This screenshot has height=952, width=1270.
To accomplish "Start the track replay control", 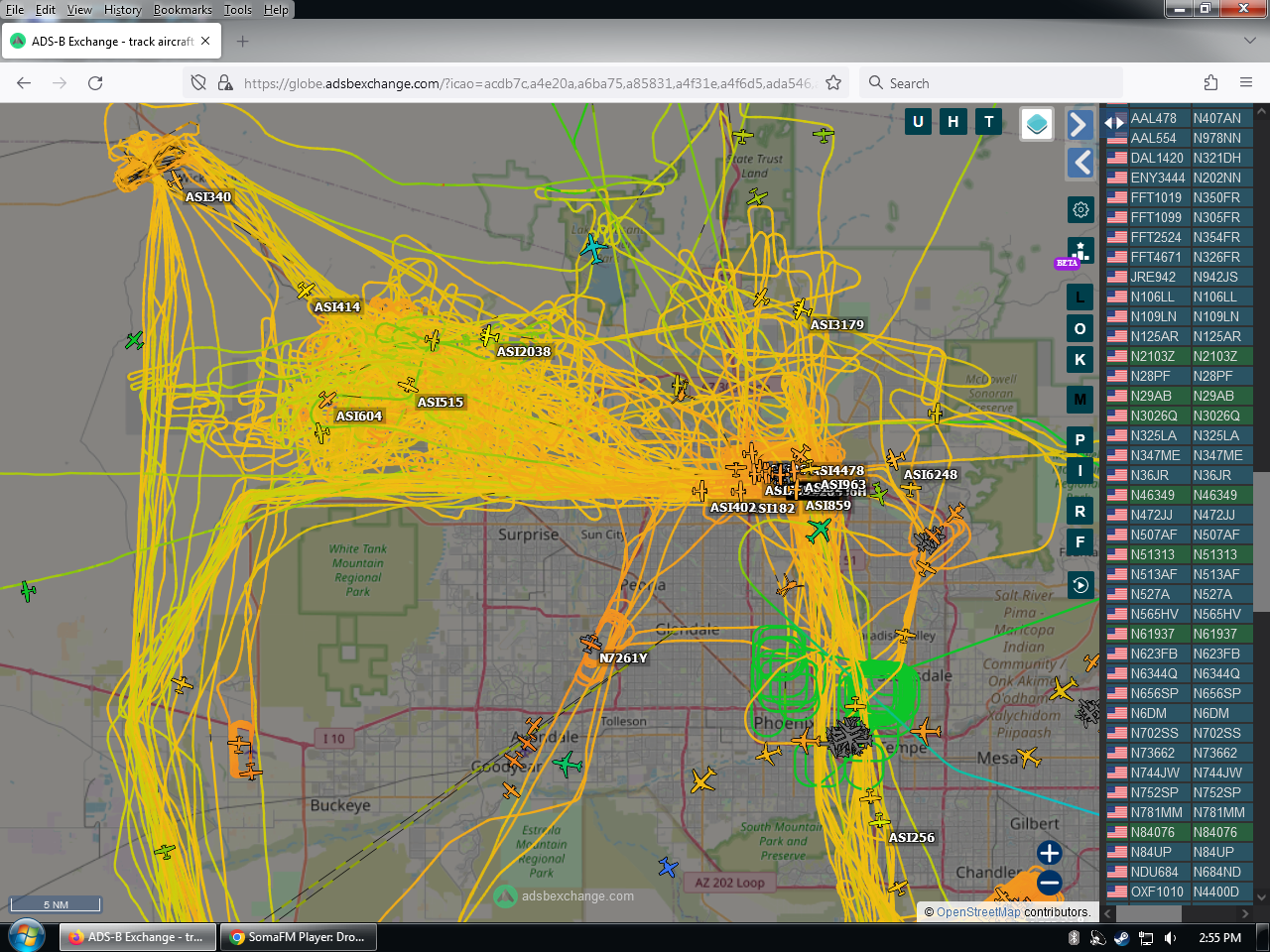I will (1080, 585).
